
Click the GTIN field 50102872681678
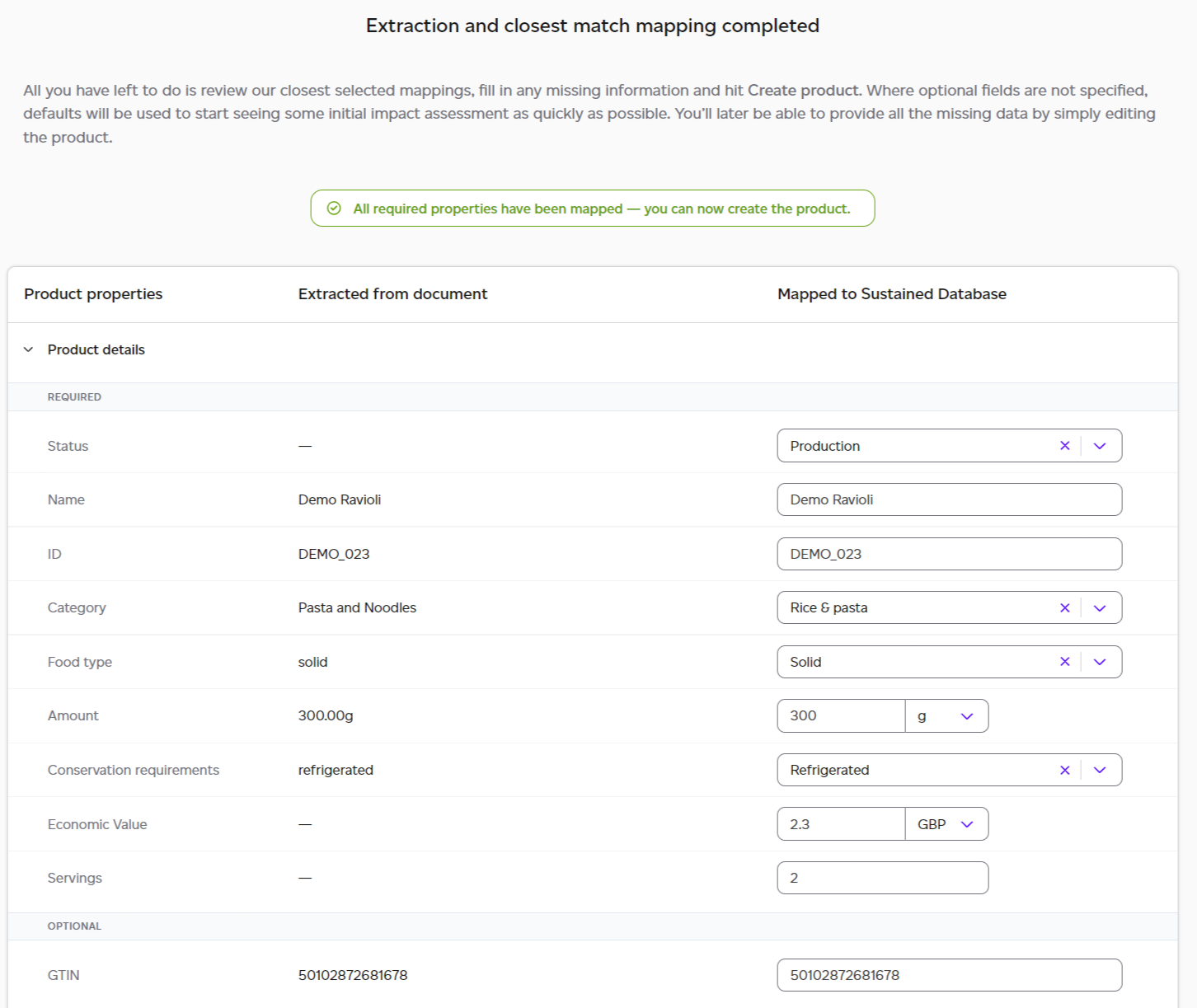949,975
